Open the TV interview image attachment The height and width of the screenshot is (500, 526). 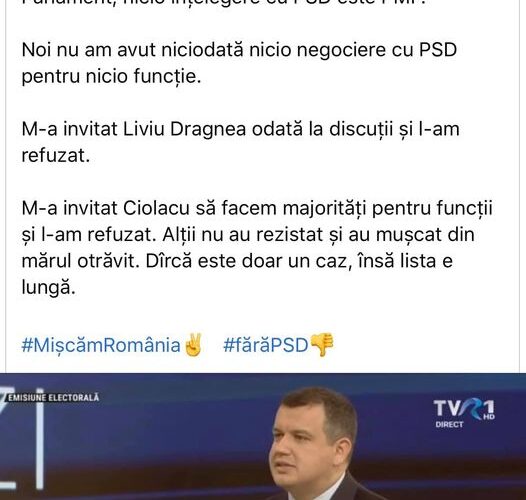(263, 437)
